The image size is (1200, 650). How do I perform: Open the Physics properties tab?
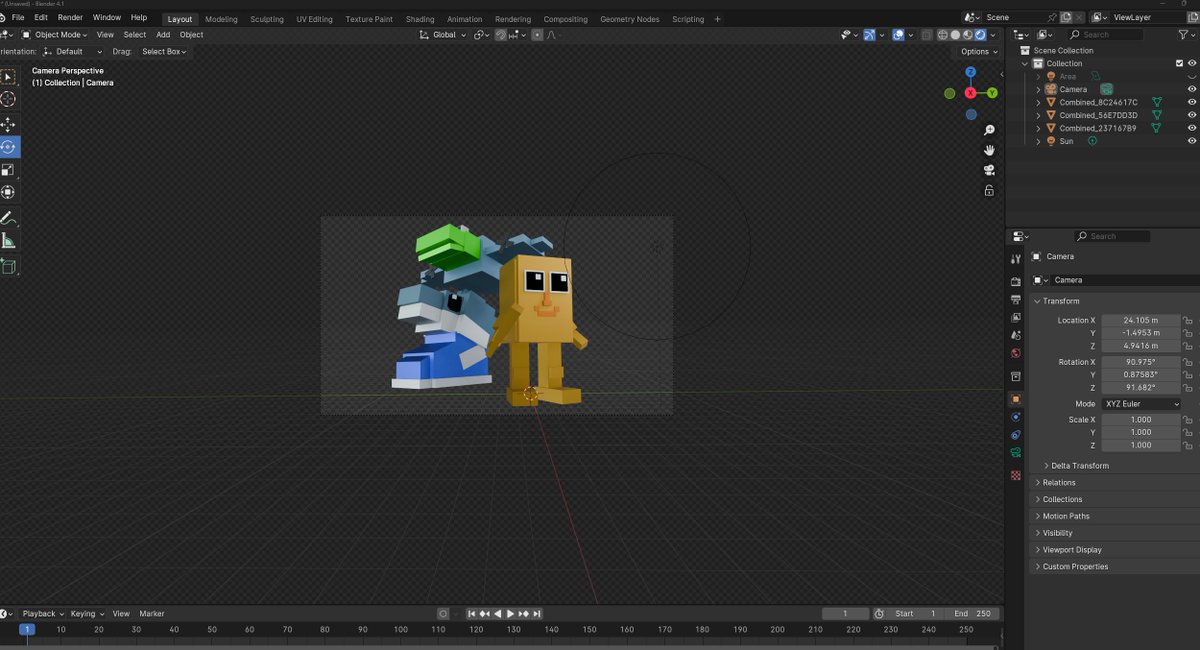tap(1016, 416)
